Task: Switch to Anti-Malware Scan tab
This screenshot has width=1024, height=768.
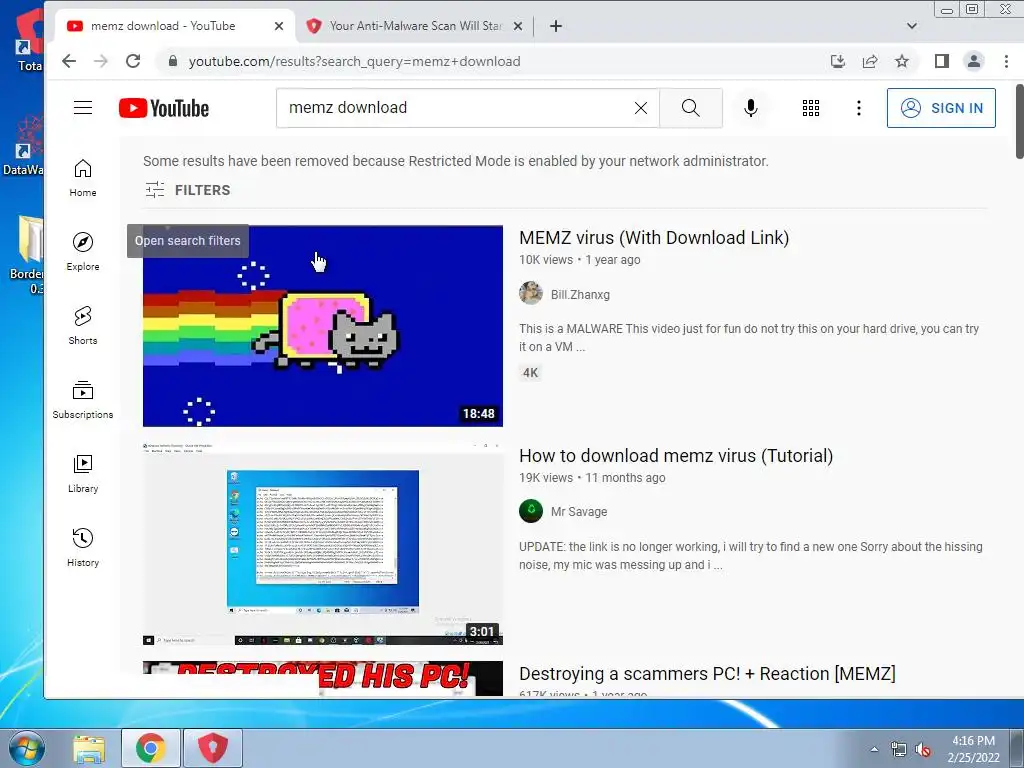Action: tap(415, 26)
